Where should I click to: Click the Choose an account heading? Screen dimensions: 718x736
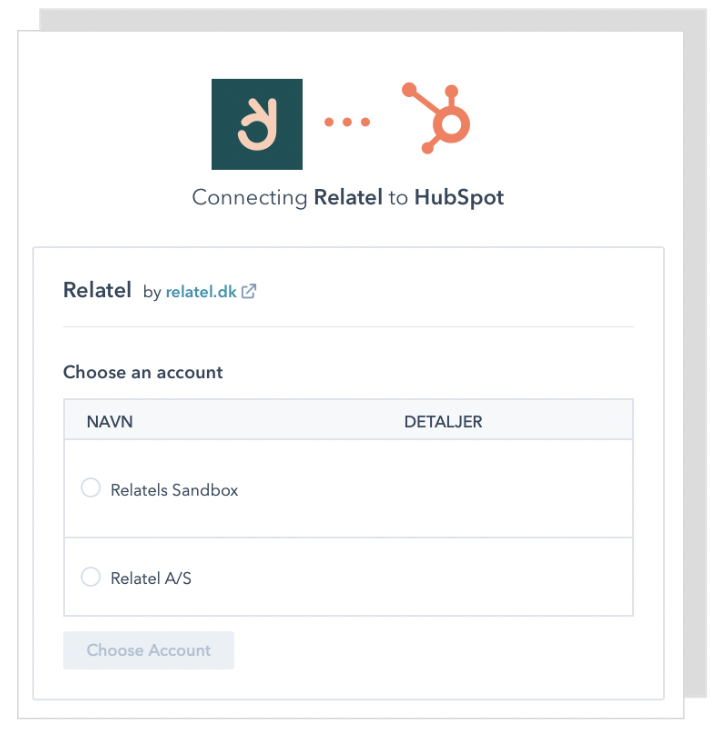[143, 372]
